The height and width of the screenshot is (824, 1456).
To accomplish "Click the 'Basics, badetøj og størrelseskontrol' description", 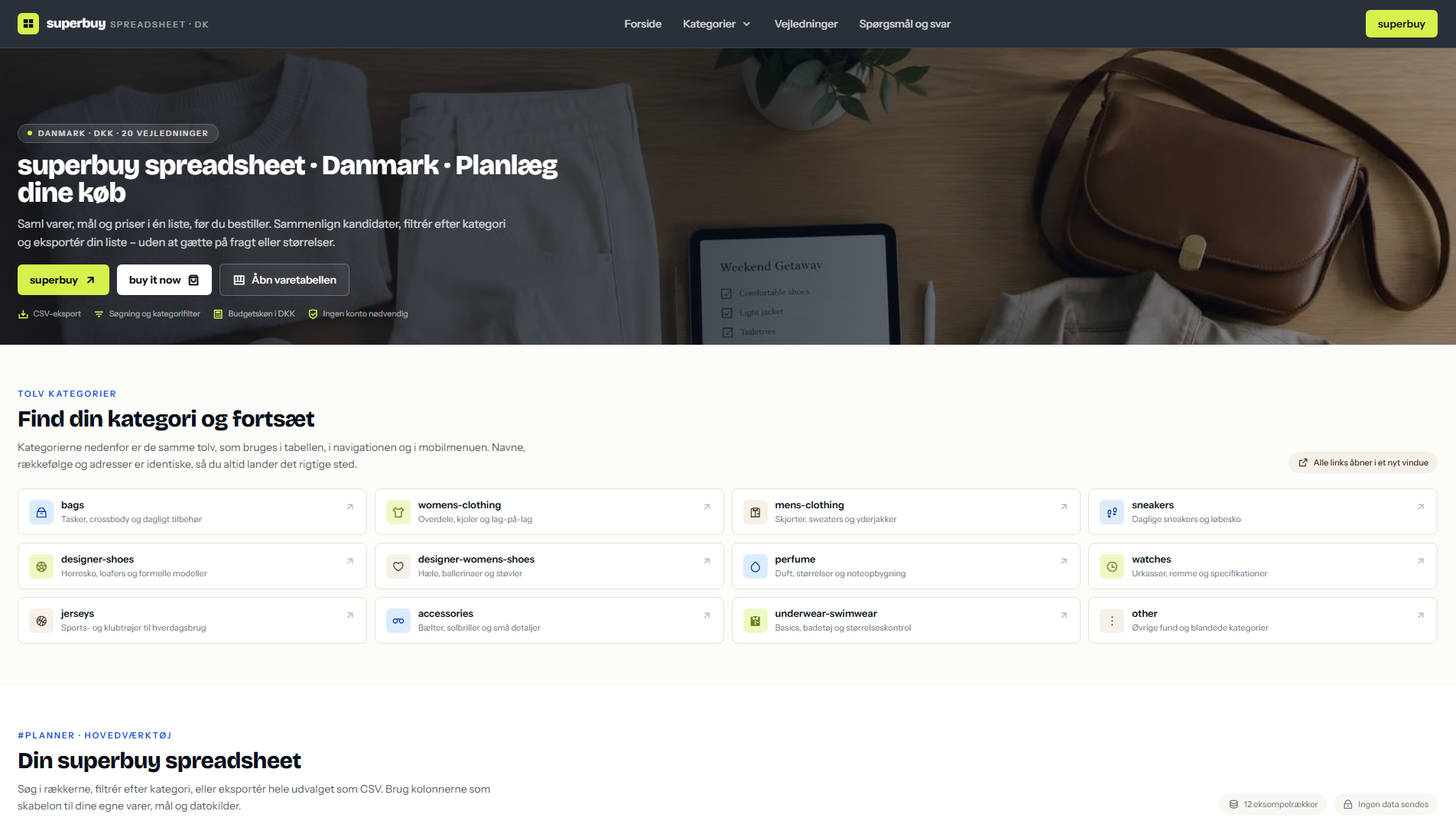I will (x=843, y=628).
